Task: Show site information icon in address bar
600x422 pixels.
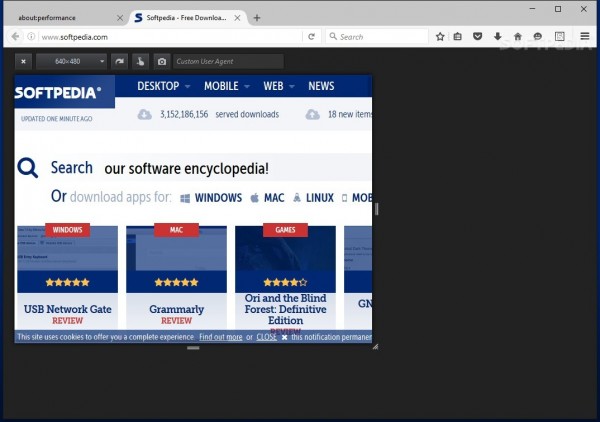Action: 31,37
